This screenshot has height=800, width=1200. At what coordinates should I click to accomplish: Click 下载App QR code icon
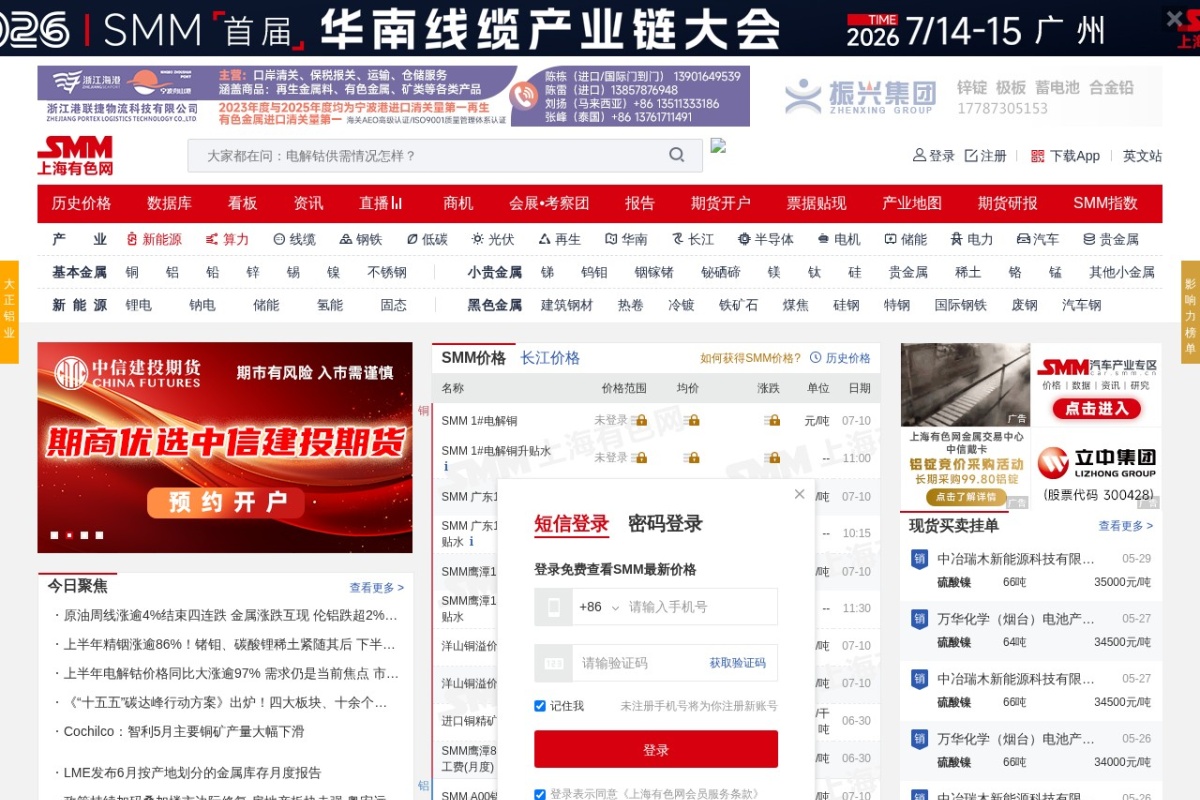coord(1038,156)
